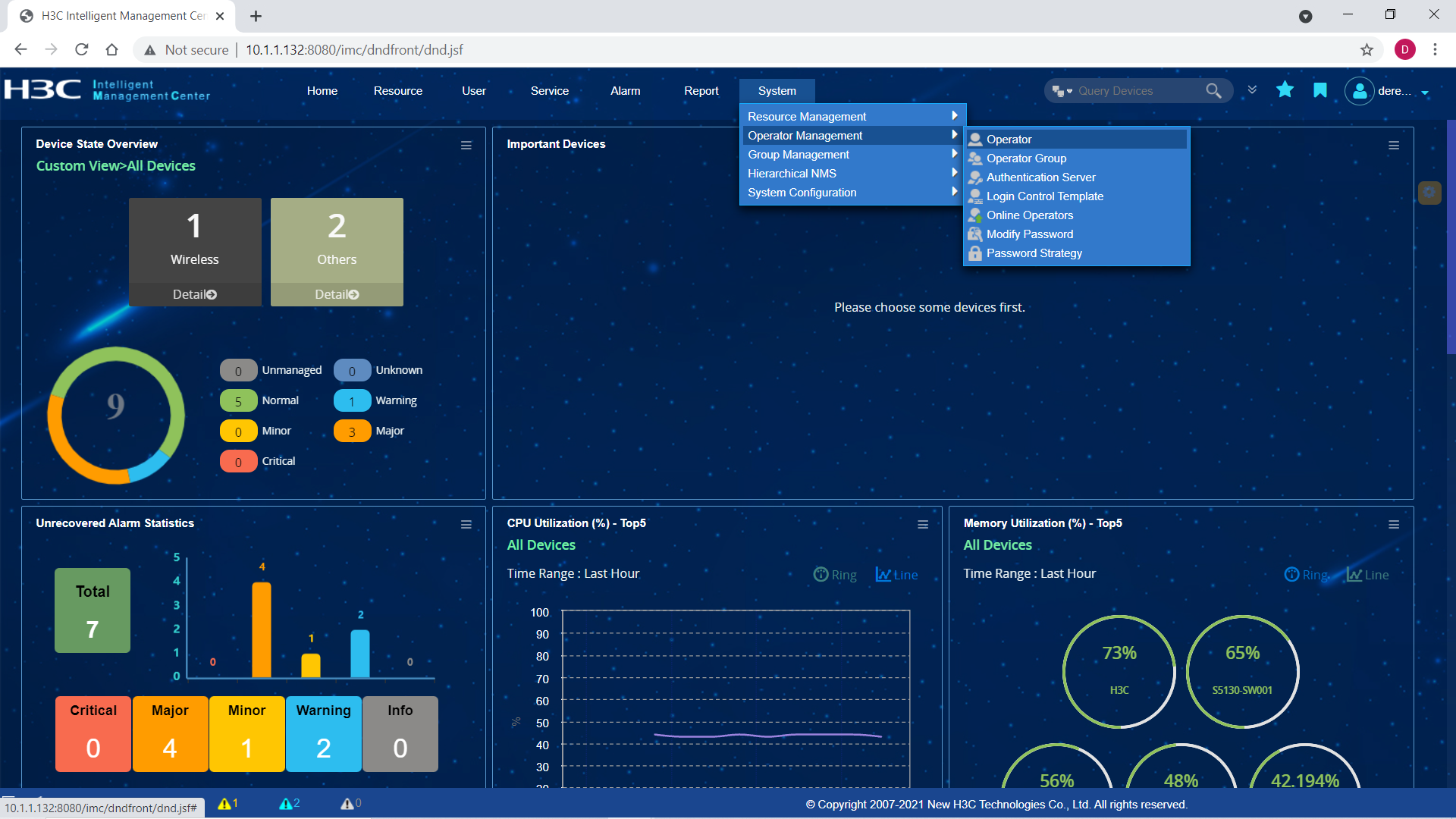
Task: Click the gear settings icon at right edge
Action: (x=1429, y=193)
